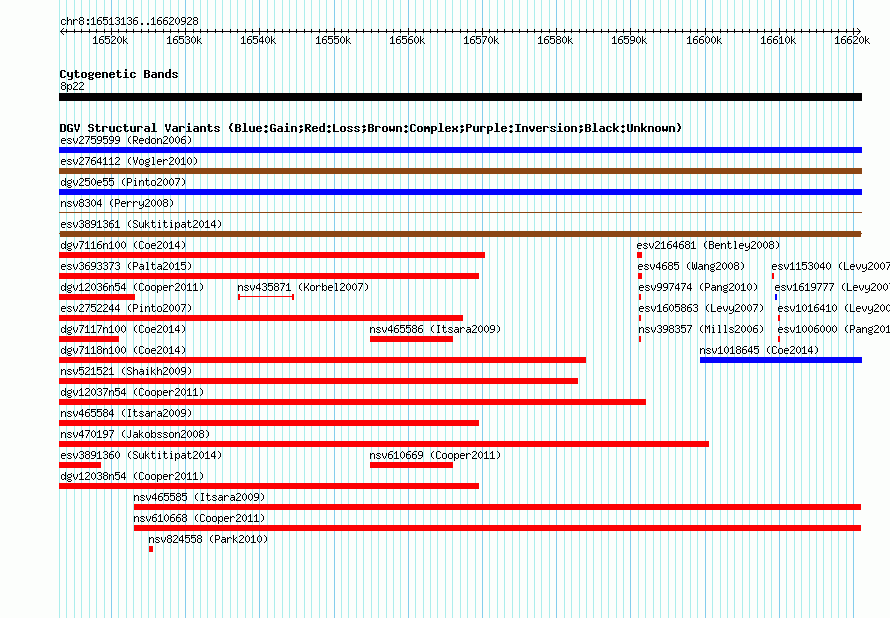Click the red esv2752244 loss bar
The image size is (890, 618).
click(261, 318)
